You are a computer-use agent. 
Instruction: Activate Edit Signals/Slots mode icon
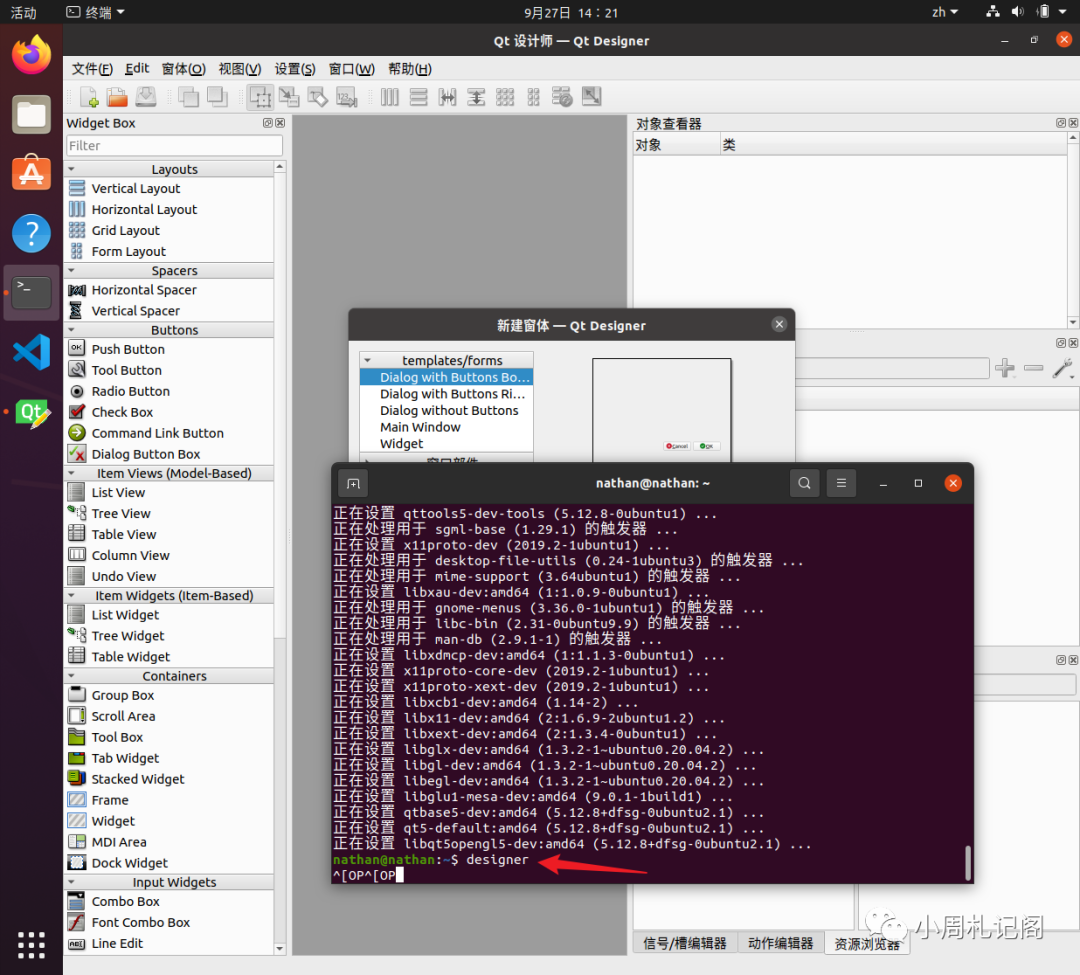tap(289, 97)
